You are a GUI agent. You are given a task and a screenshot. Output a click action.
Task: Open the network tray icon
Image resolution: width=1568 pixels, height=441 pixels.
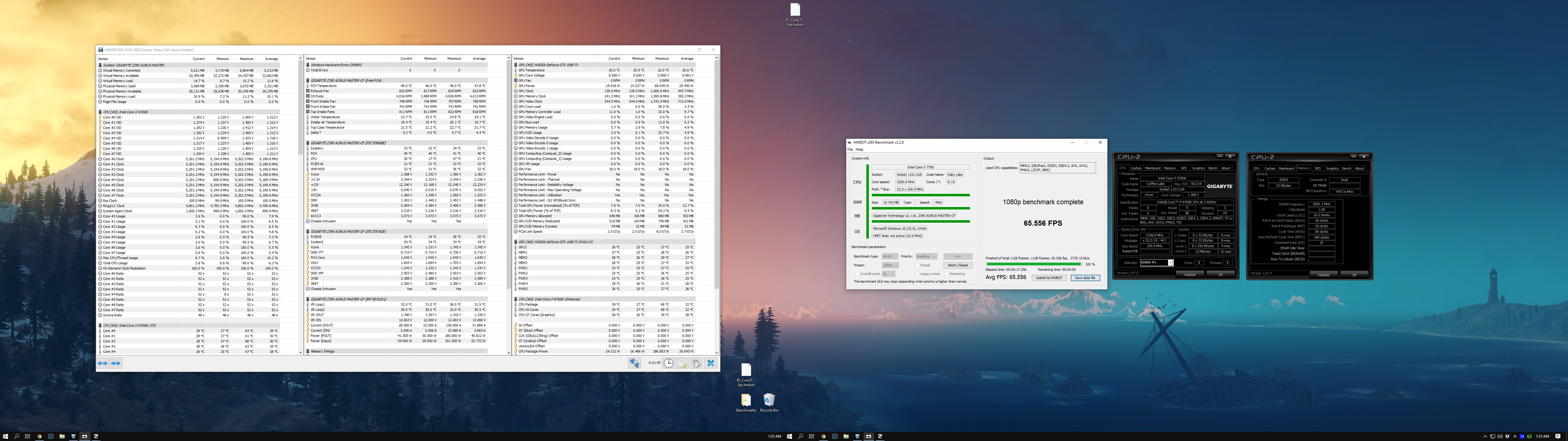(1493, 436)
